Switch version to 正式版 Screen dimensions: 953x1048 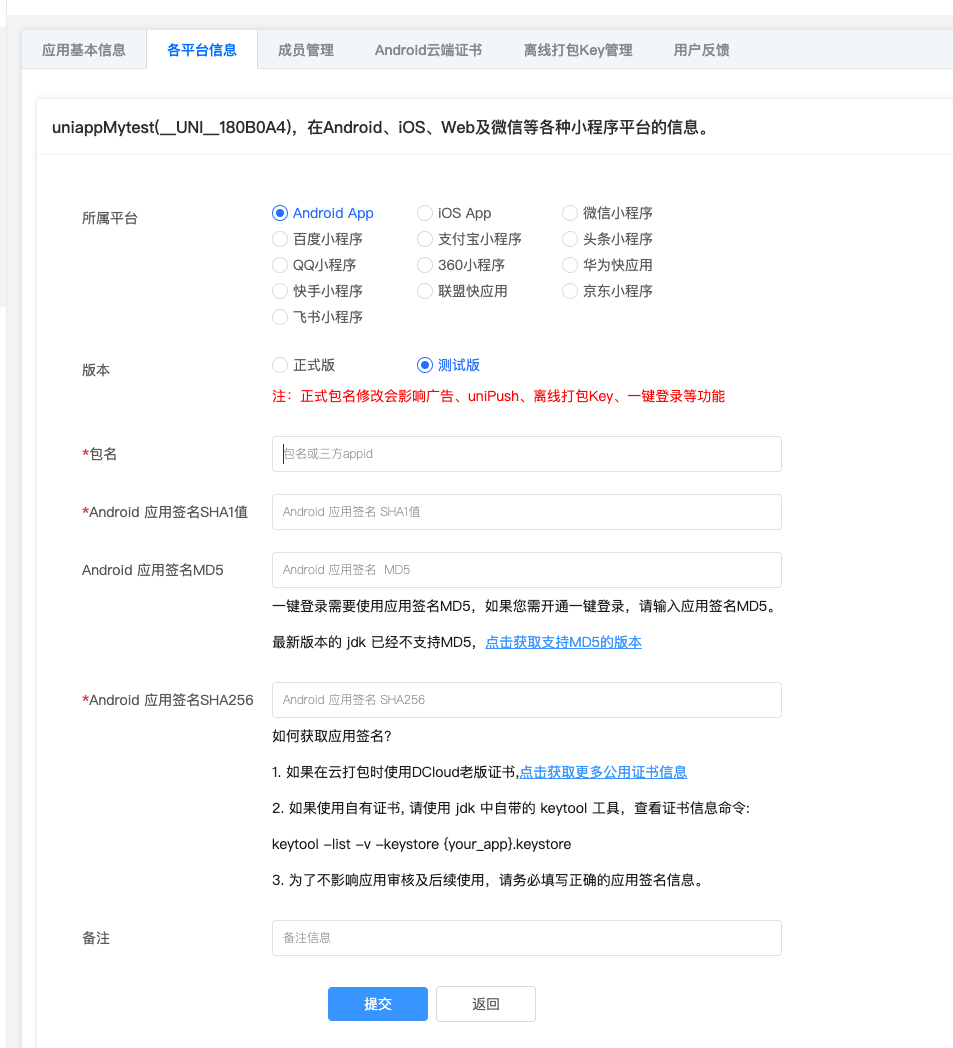click(279, 365)
